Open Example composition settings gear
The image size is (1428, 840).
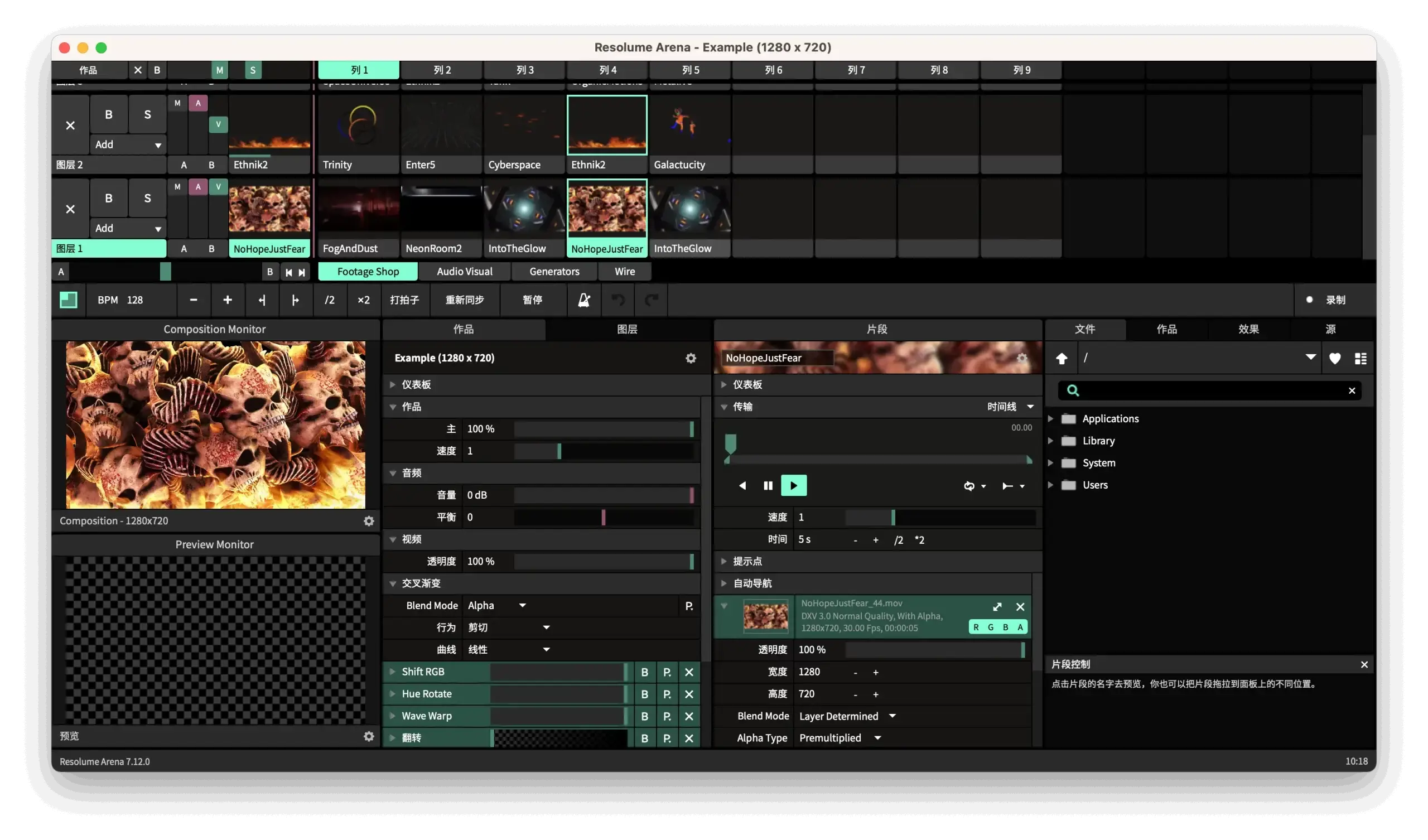(x=691, y=358)
